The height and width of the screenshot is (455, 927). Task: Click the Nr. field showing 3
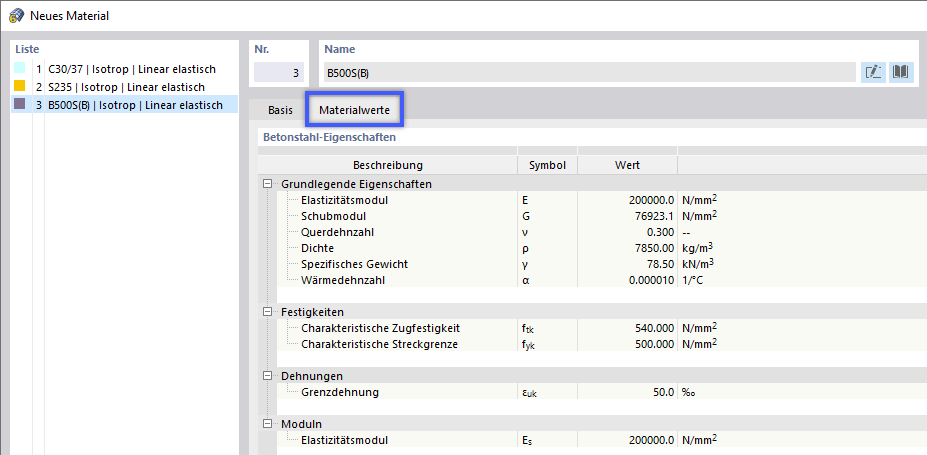279,73
